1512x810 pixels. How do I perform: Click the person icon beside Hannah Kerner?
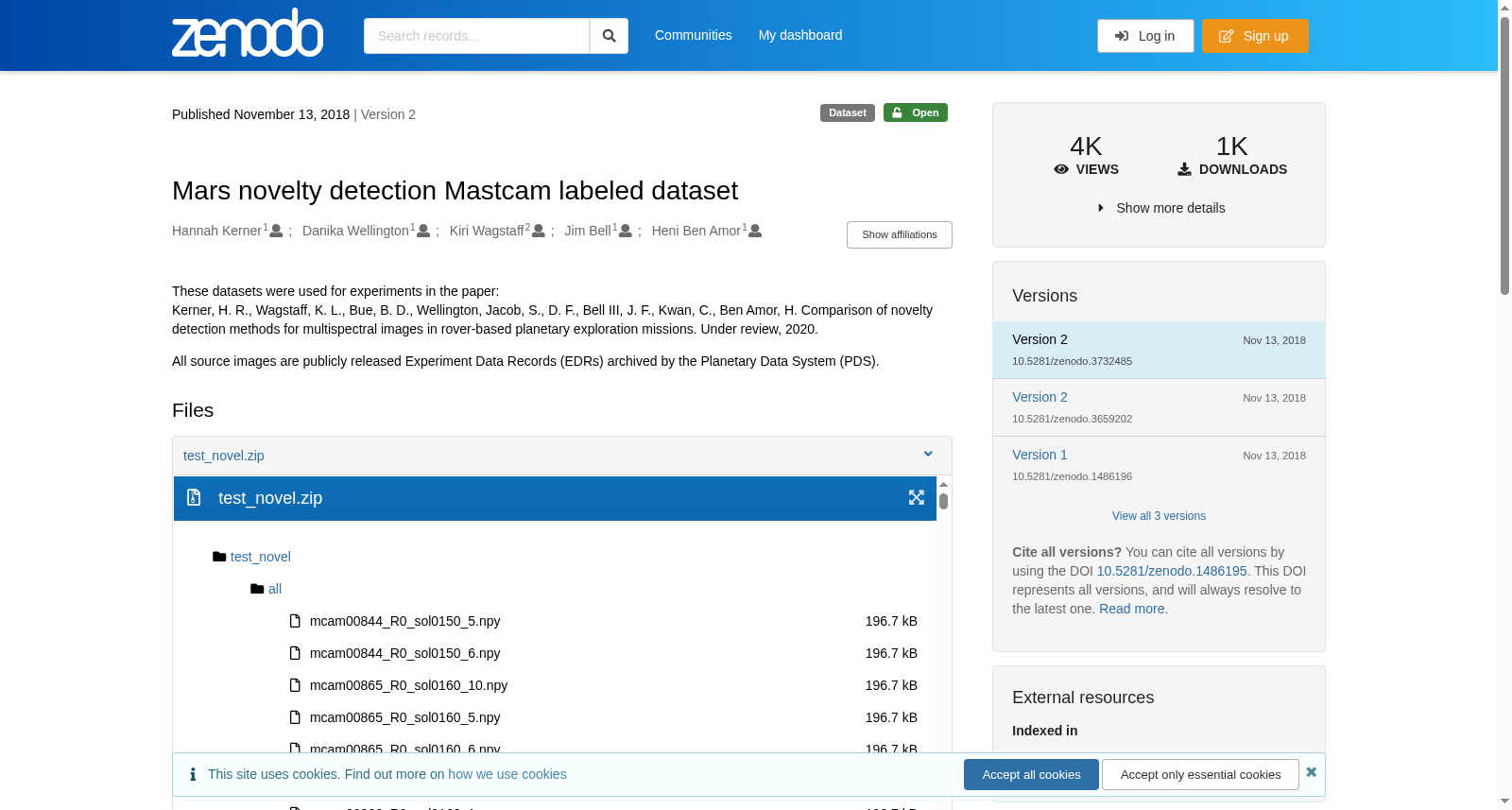pyautogui.click(x=276, y=231)
